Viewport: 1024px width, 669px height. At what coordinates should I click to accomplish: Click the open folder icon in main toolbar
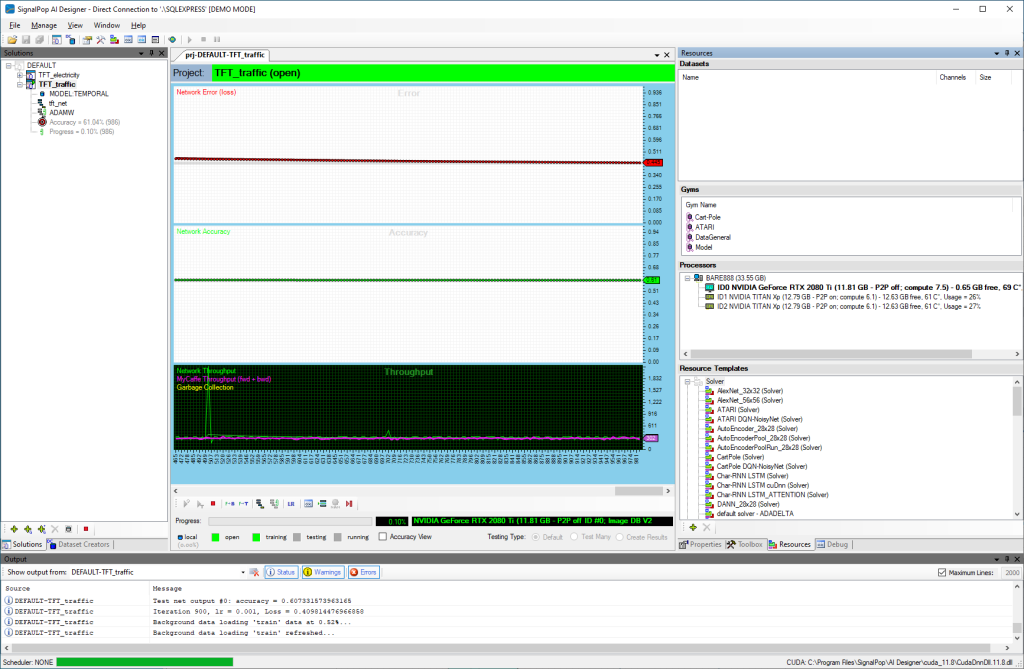click(x=12, y=39)
